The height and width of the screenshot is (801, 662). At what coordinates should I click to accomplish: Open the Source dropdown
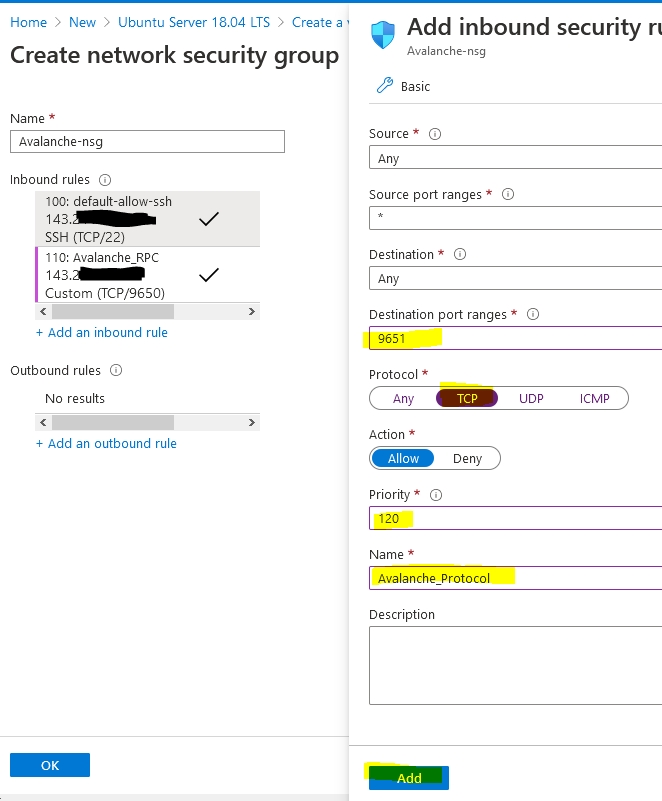pyautogui.click(x=515, y=158)
